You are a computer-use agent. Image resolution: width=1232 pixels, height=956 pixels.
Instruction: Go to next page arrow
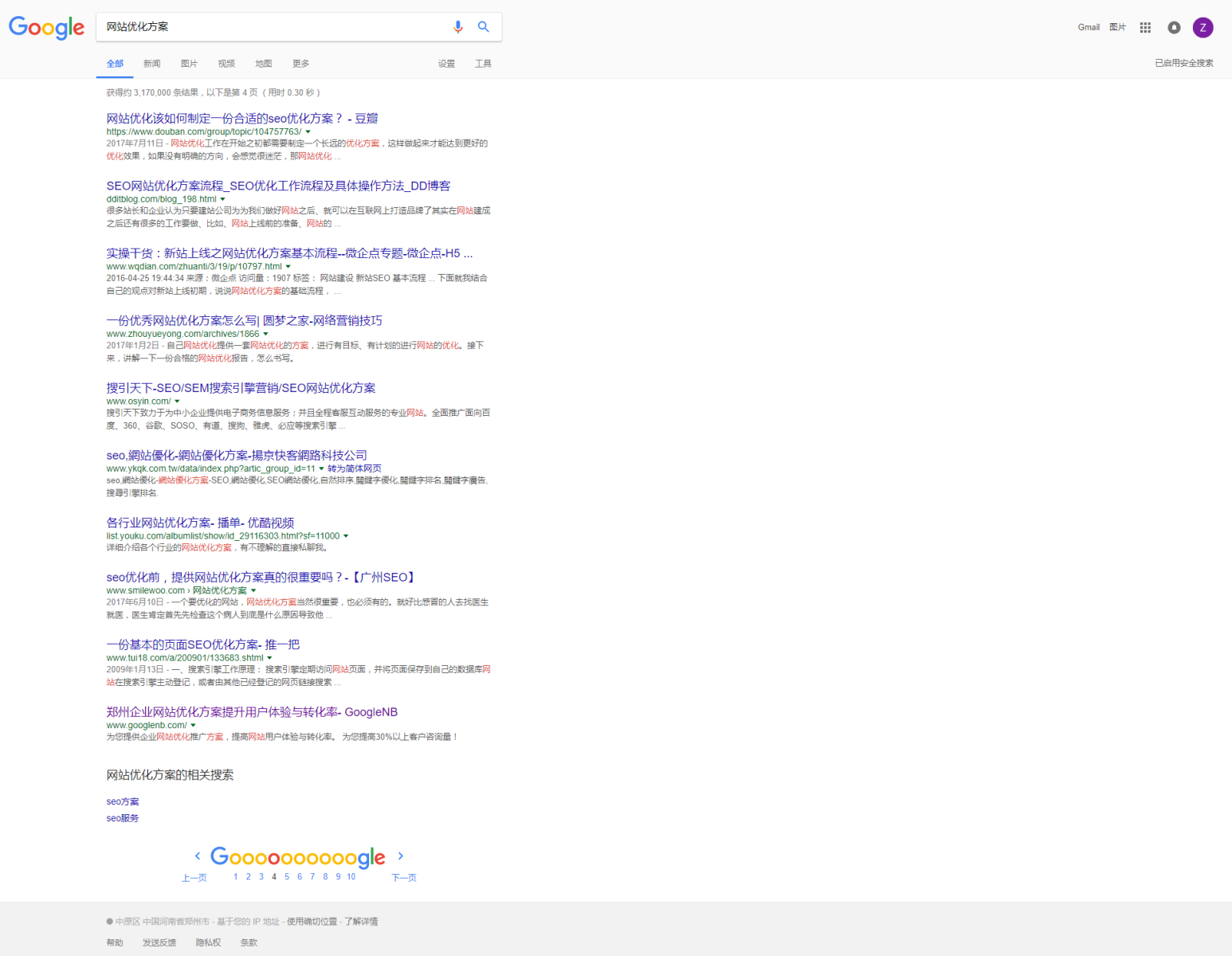(x=401, y=856)
